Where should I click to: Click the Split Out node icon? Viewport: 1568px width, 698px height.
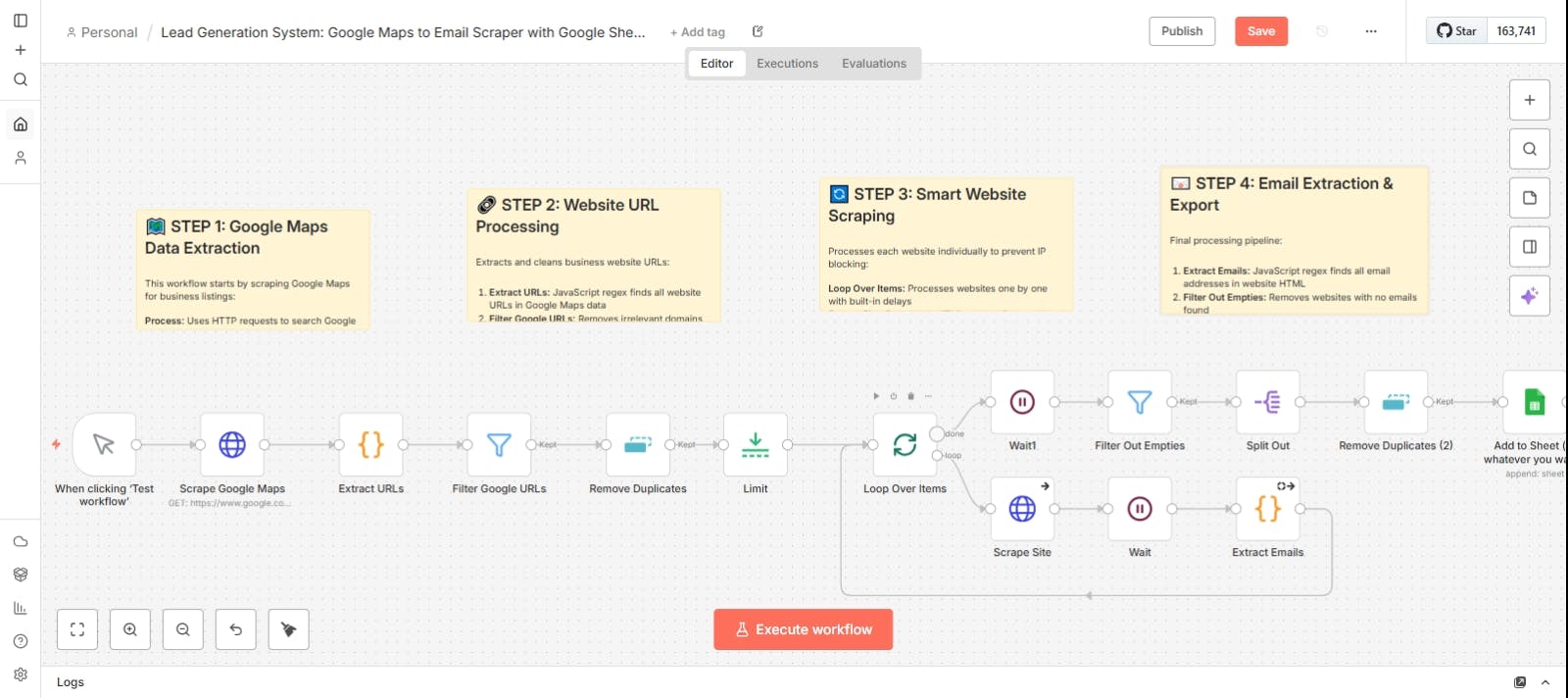(x=1267, y=402)
